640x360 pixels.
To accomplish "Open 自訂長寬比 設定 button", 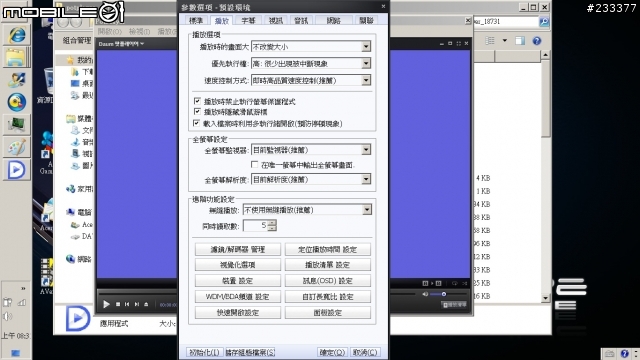I will point(327,297).
